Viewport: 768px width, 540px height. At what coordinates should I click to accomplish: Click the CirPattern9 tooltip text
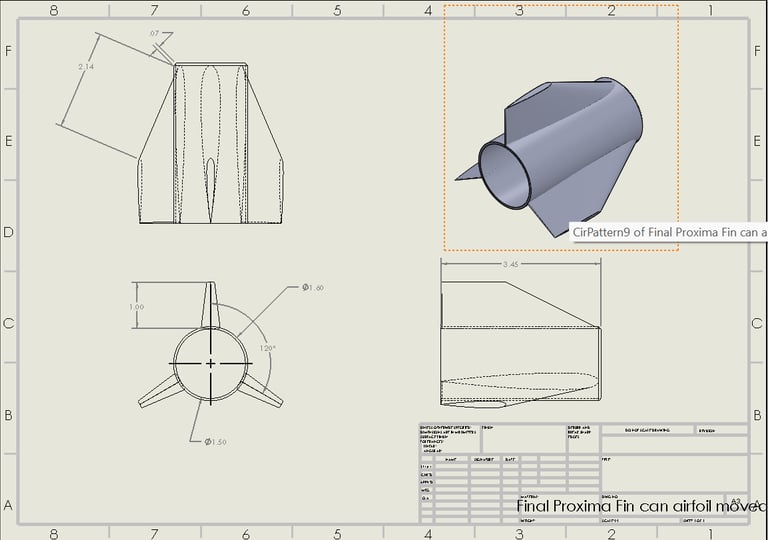pos(669,232)
